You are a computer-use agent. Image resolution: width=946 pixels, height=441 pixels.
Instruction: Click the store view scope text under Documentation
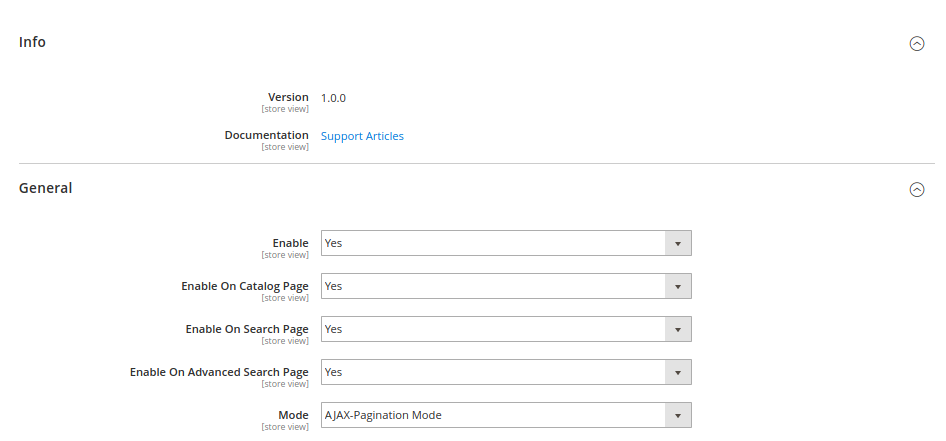(x=285, y=147)
